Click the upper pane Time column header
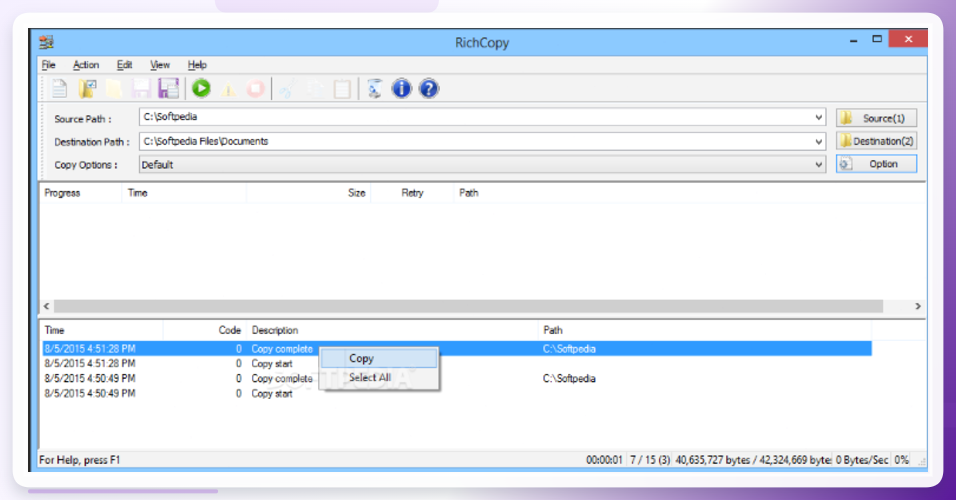Image resolution: width=956 pixels, height=500 pixels. pos(184,193)
